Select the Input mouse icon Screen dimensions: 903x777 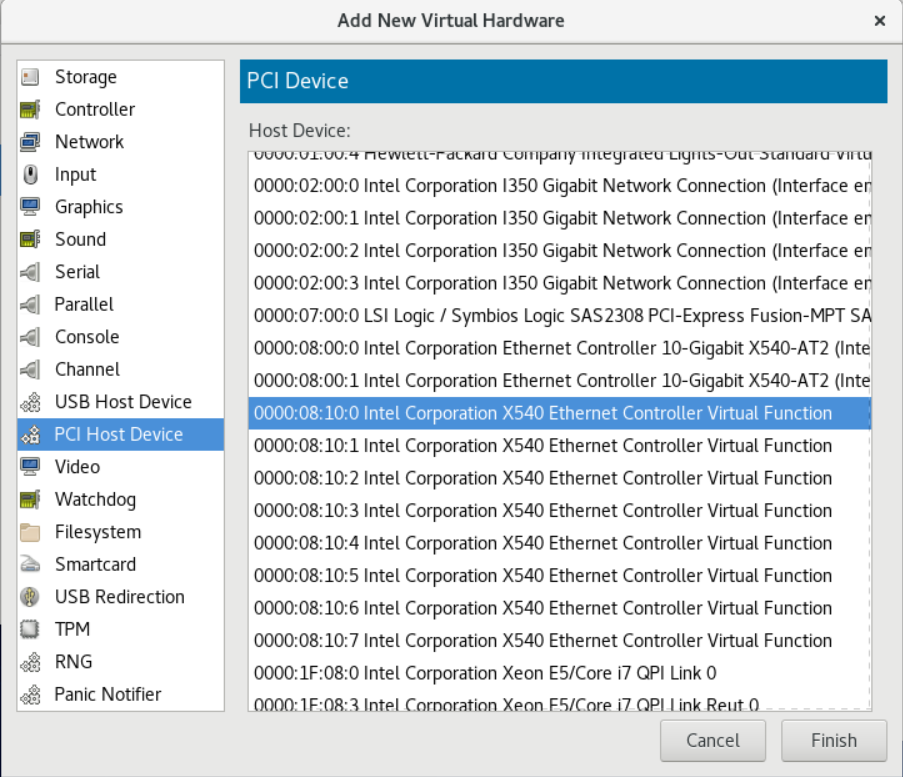[30, 174]
